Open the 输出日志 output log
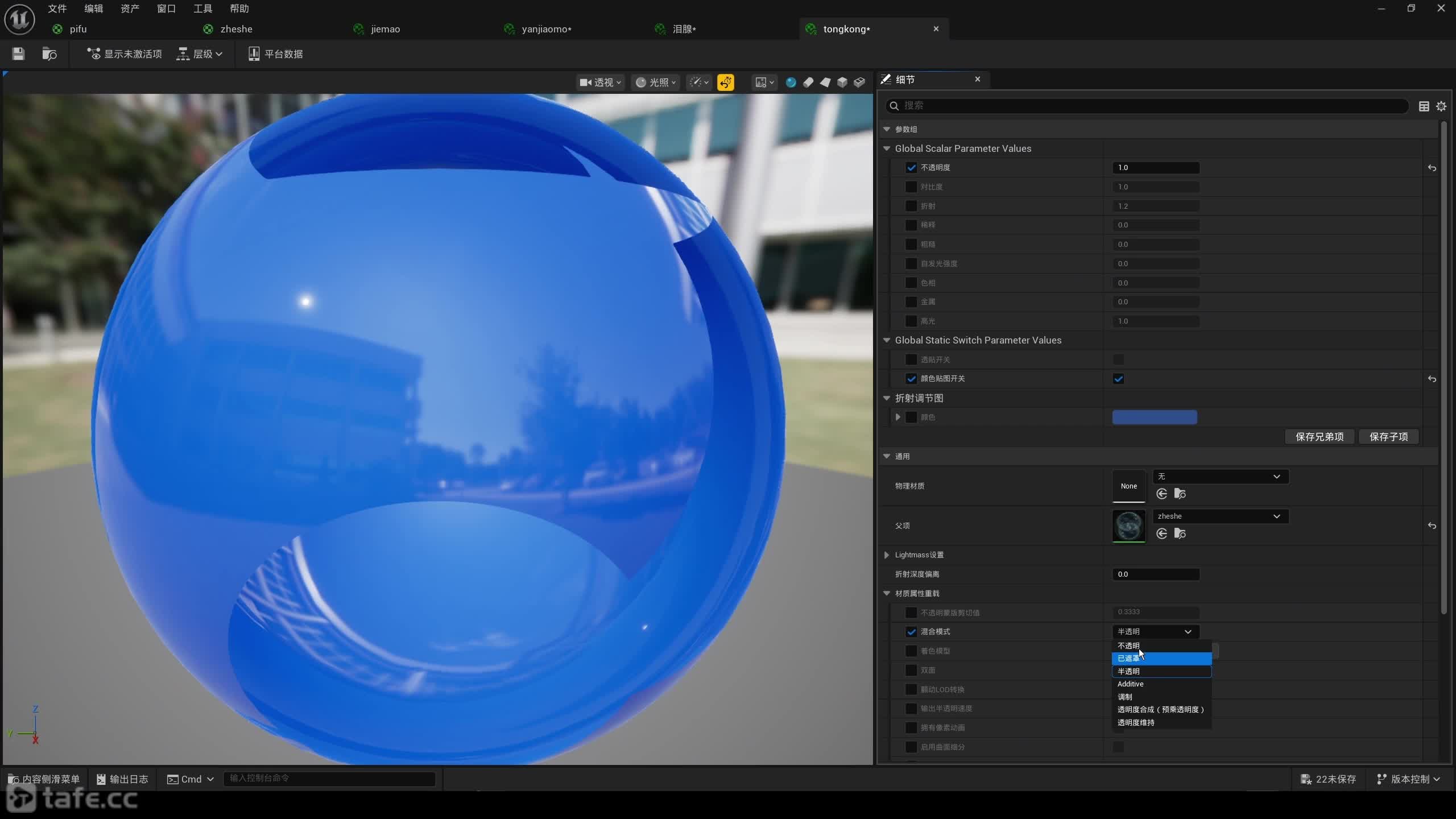 pyautogui.click(x=122, y=779)
